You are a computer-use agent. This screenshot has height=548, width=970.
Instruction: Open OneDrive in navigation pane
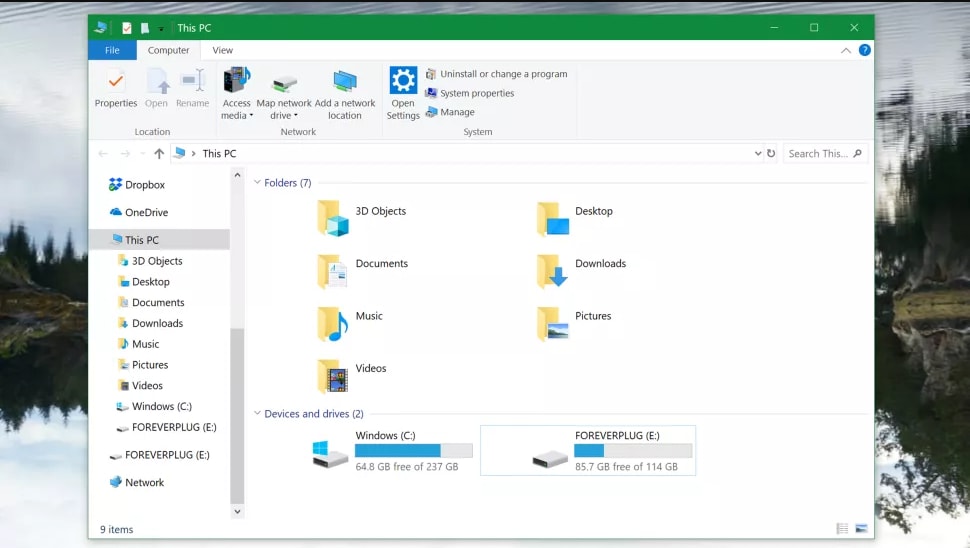click(139, 212)
